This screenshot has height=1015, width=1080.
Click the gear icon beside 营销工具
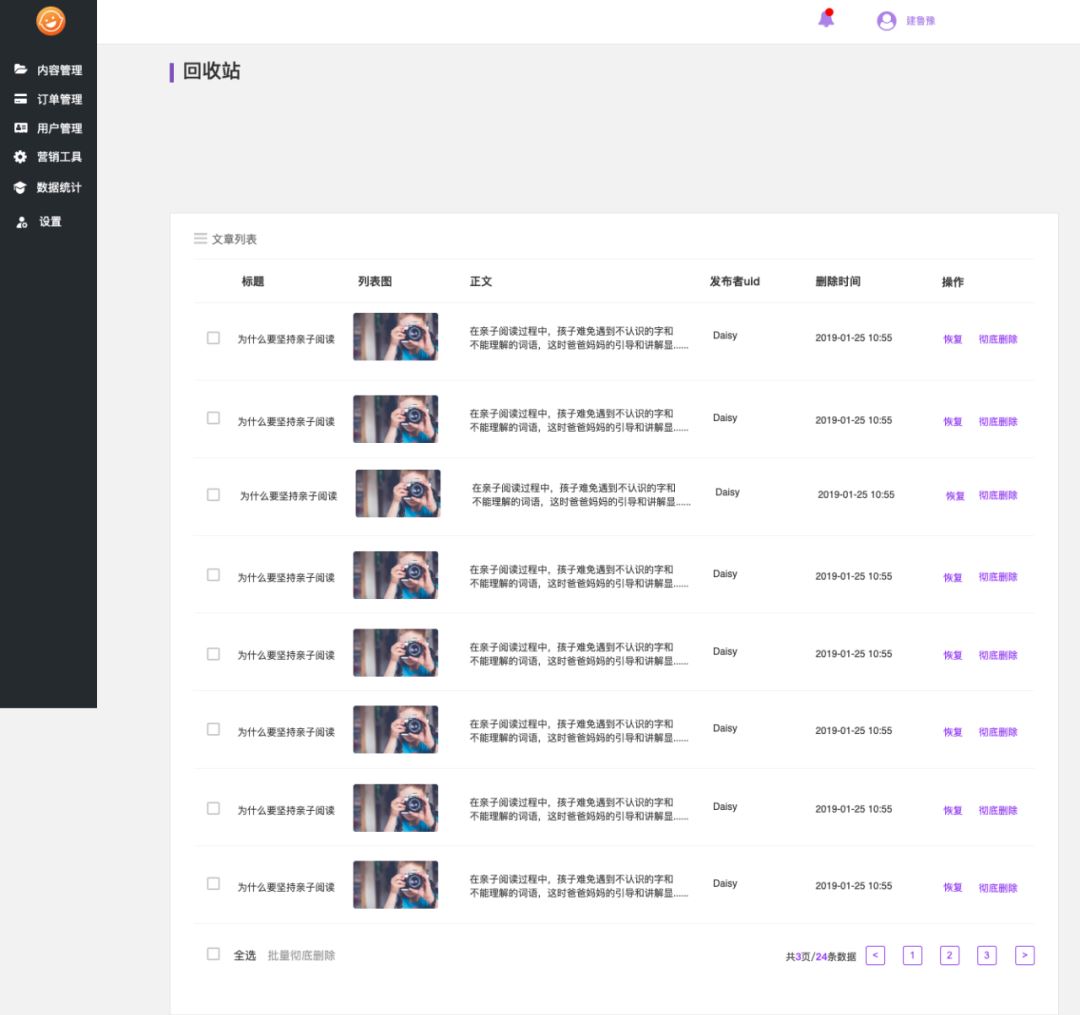tap(20, 157)
